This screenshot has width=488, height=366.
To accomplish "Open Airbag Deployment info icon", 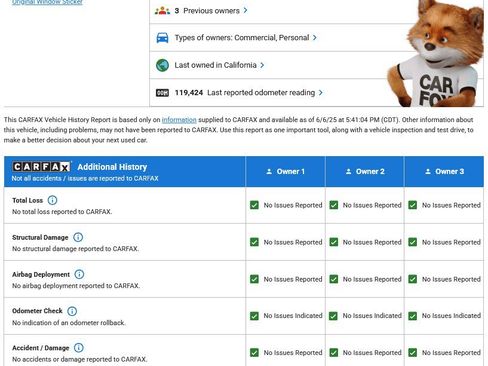I will pyautogui.click(x=79, y=274).
